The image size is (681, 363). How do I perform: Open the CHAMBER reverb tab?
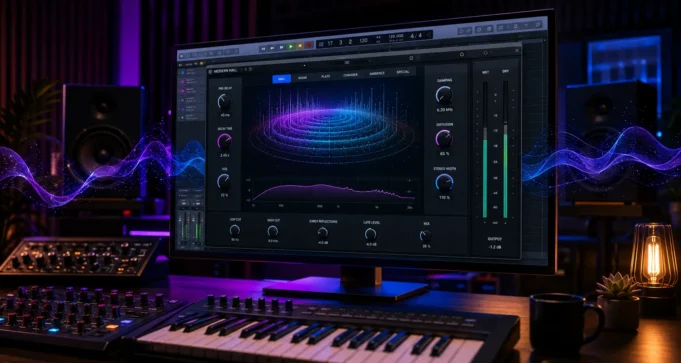coord(350,75)
